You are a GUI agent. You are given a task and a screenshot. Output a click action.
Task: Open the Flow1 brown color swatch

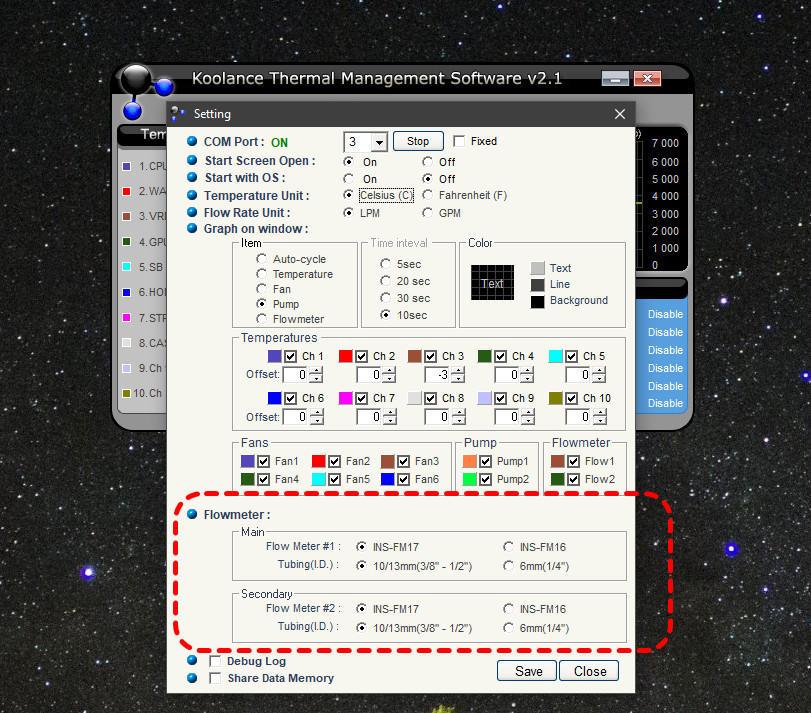point(558,461)
